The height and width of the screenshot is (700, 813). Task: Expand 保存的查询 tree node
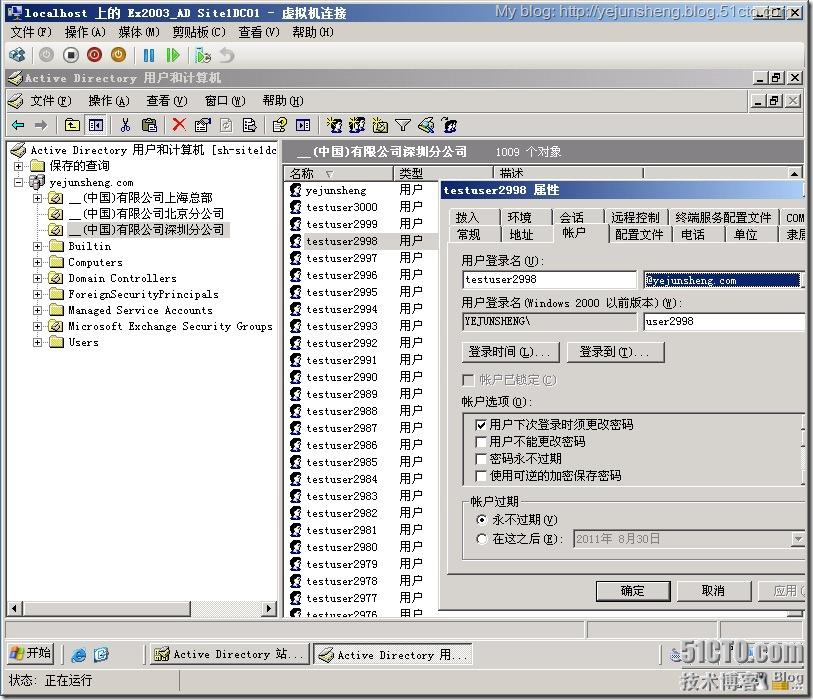click(19, 166)
